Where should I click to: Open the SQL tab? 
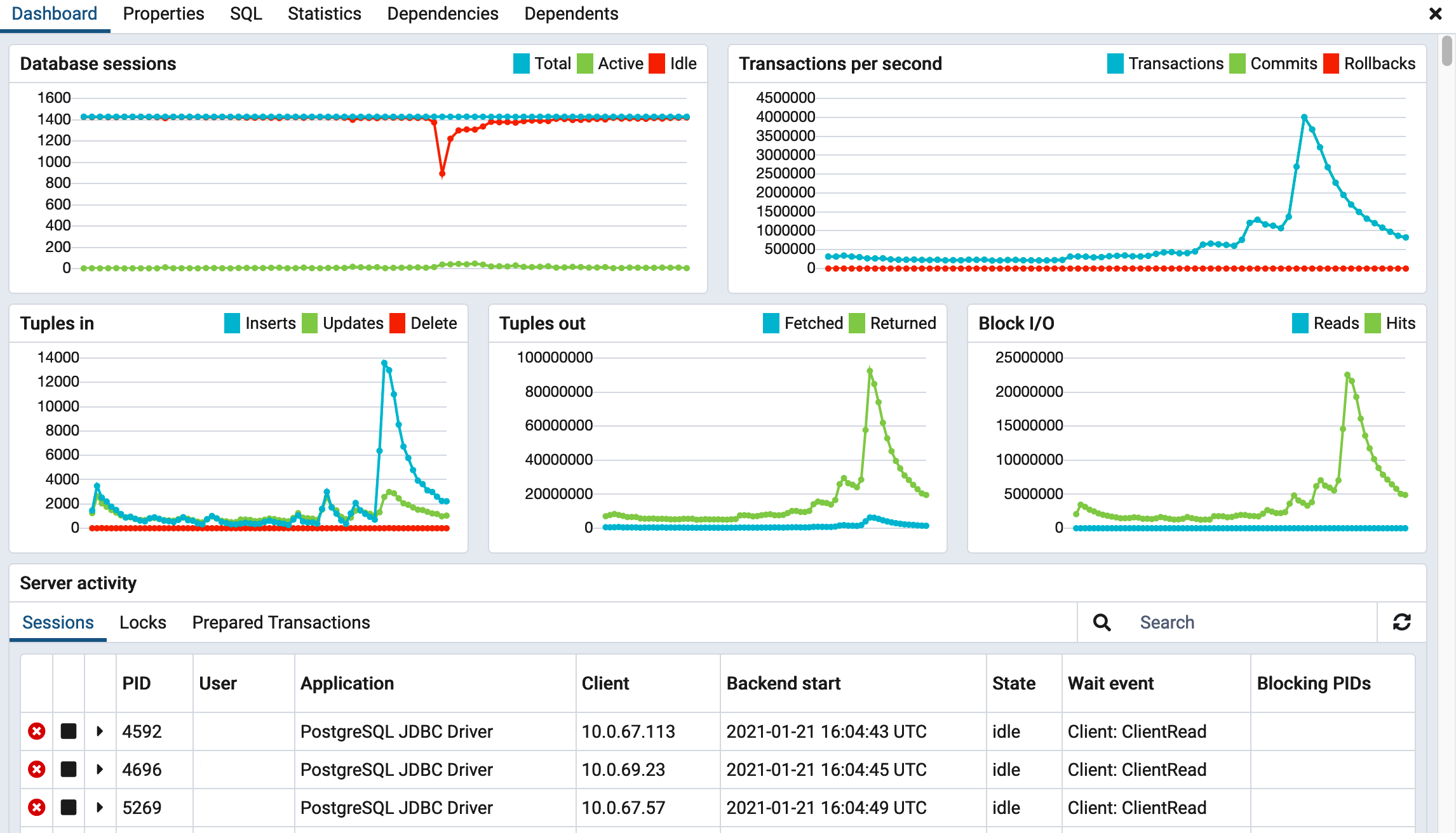point(246,14)
